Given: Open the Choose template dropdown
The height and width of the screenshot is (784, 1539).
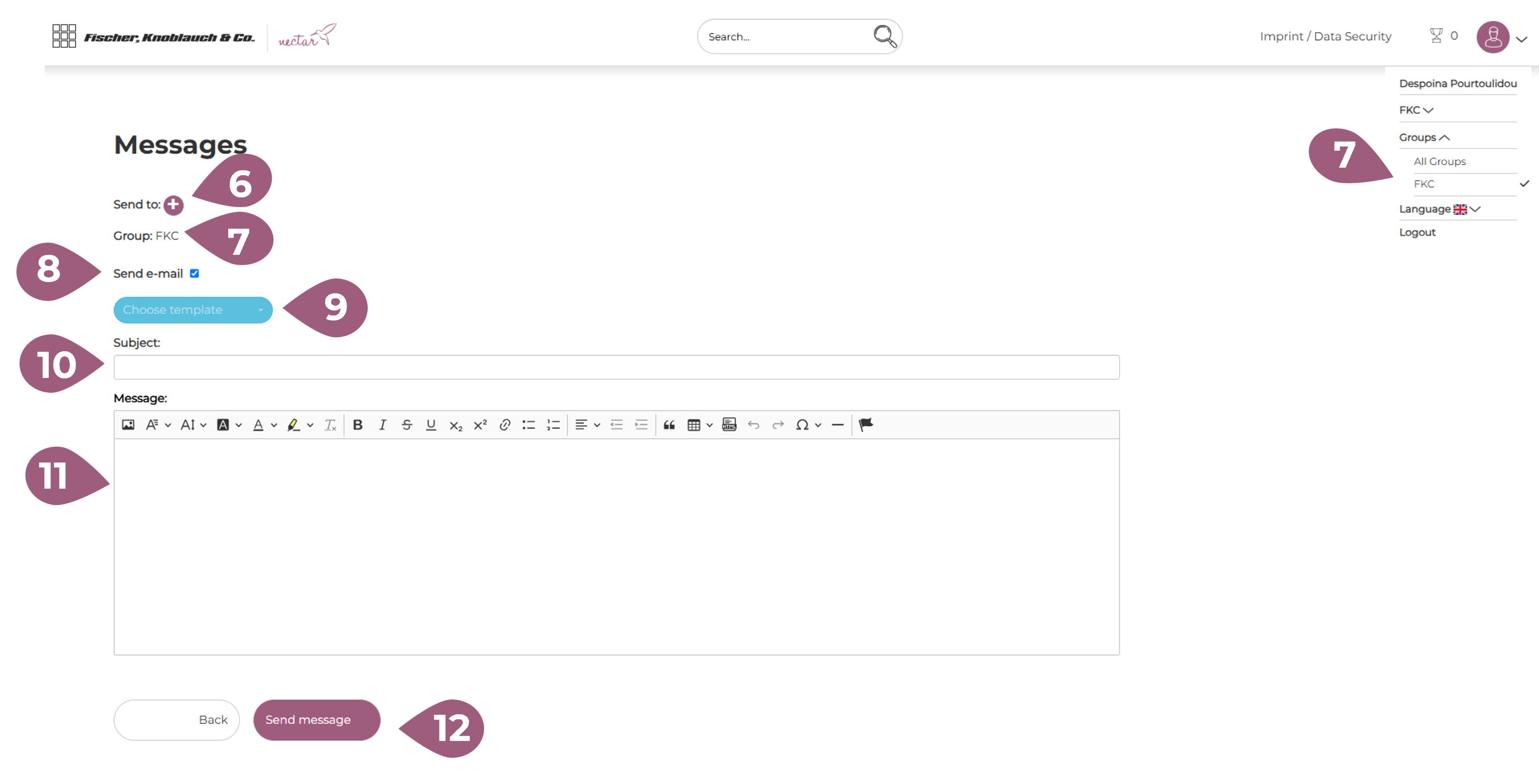Looking at the screenshot, I should (x=192, y=310).
